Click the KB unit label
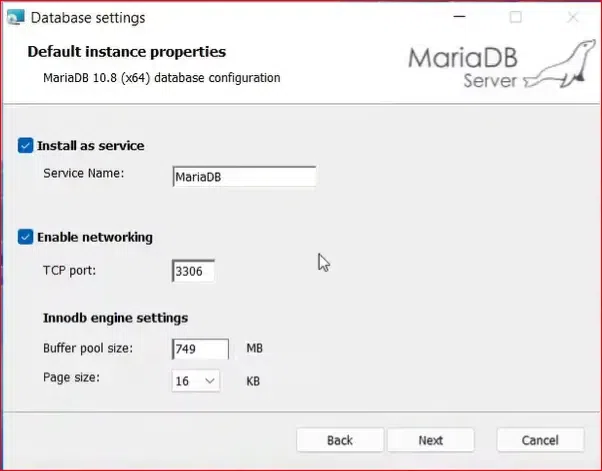The height and width of the screenshot is (471, 602). [x=253, y=381]
